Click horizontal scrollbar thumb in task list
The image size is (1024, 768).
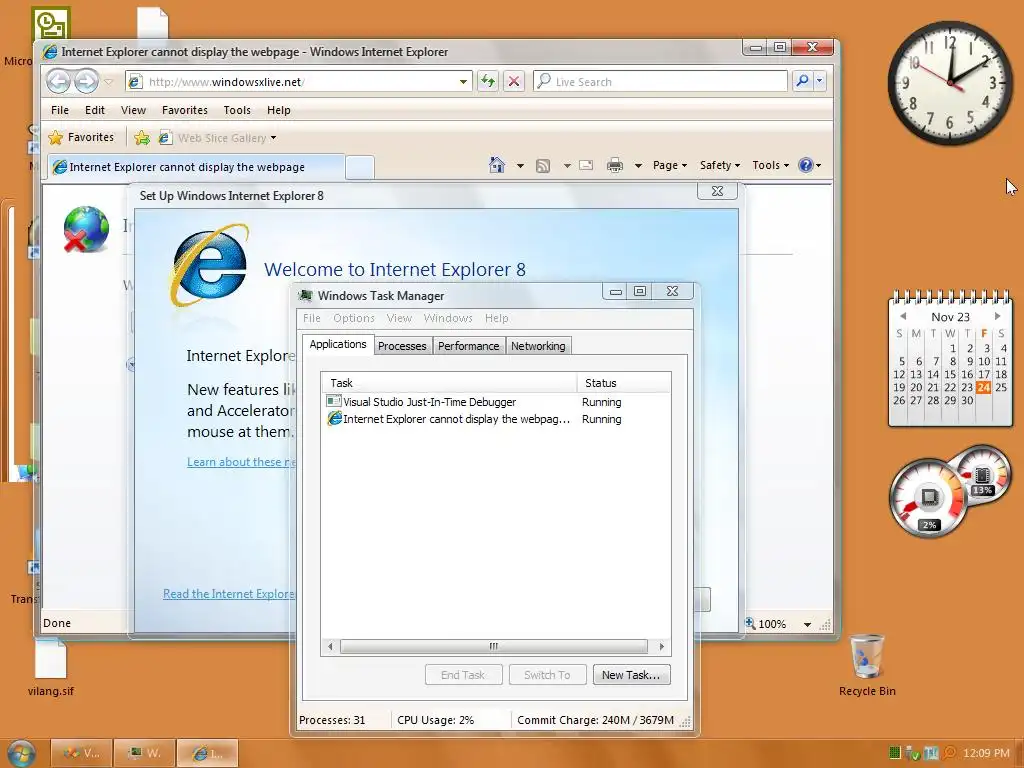494,647
